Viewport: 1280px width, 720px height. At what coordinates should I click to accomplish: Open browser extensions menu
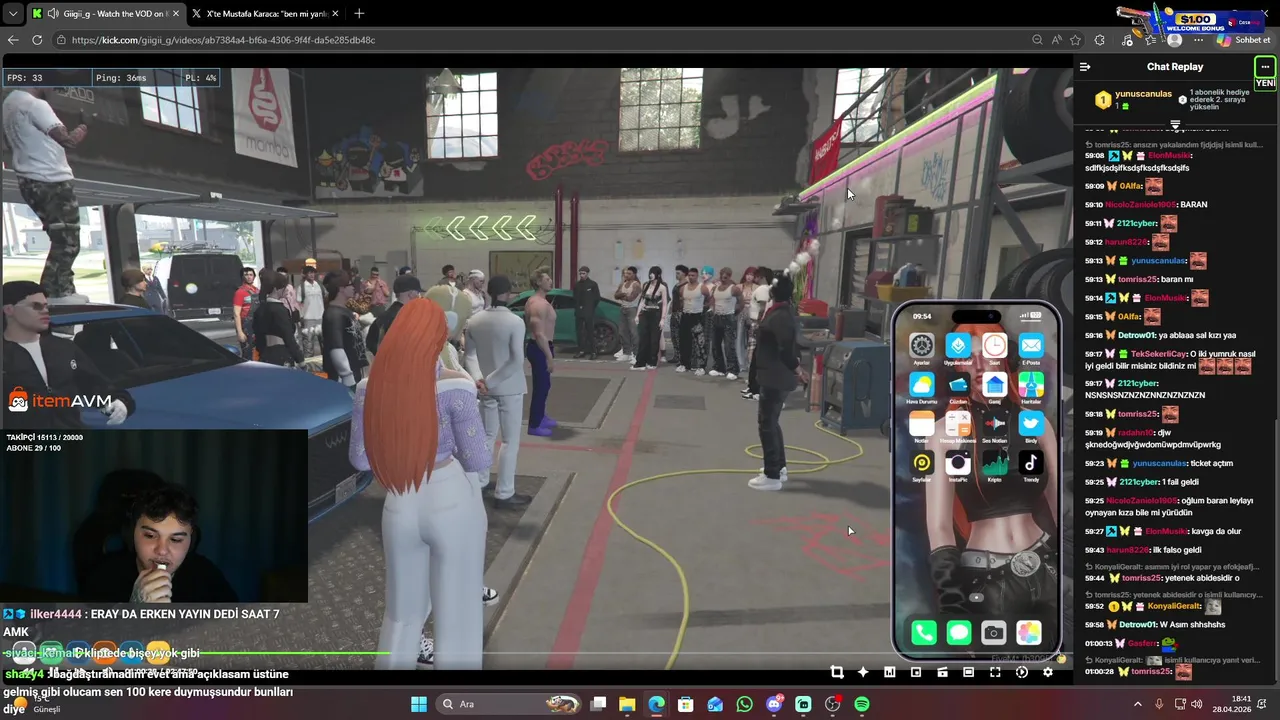coord(1100,40)
